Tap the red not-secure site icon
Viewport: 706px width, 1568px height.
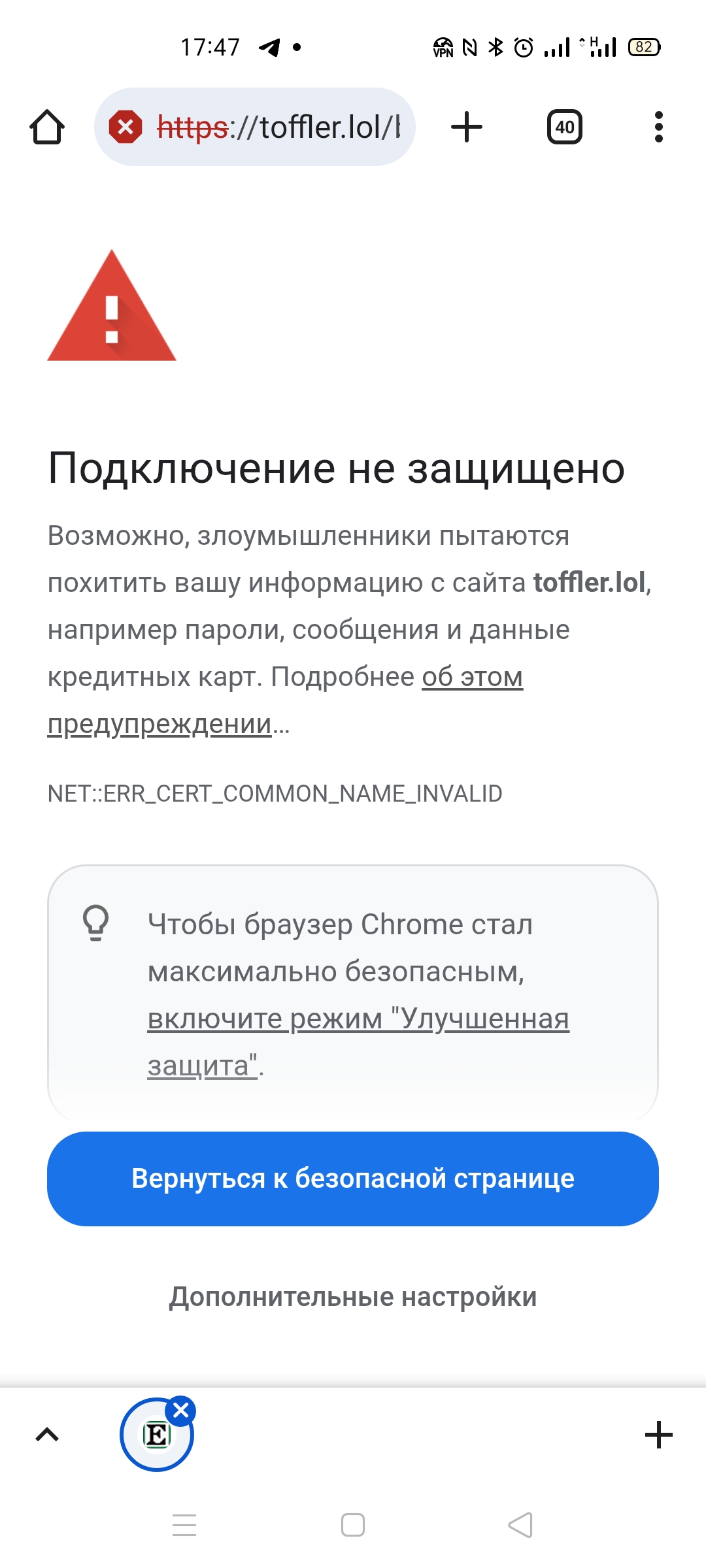click(x=126, y=127)
